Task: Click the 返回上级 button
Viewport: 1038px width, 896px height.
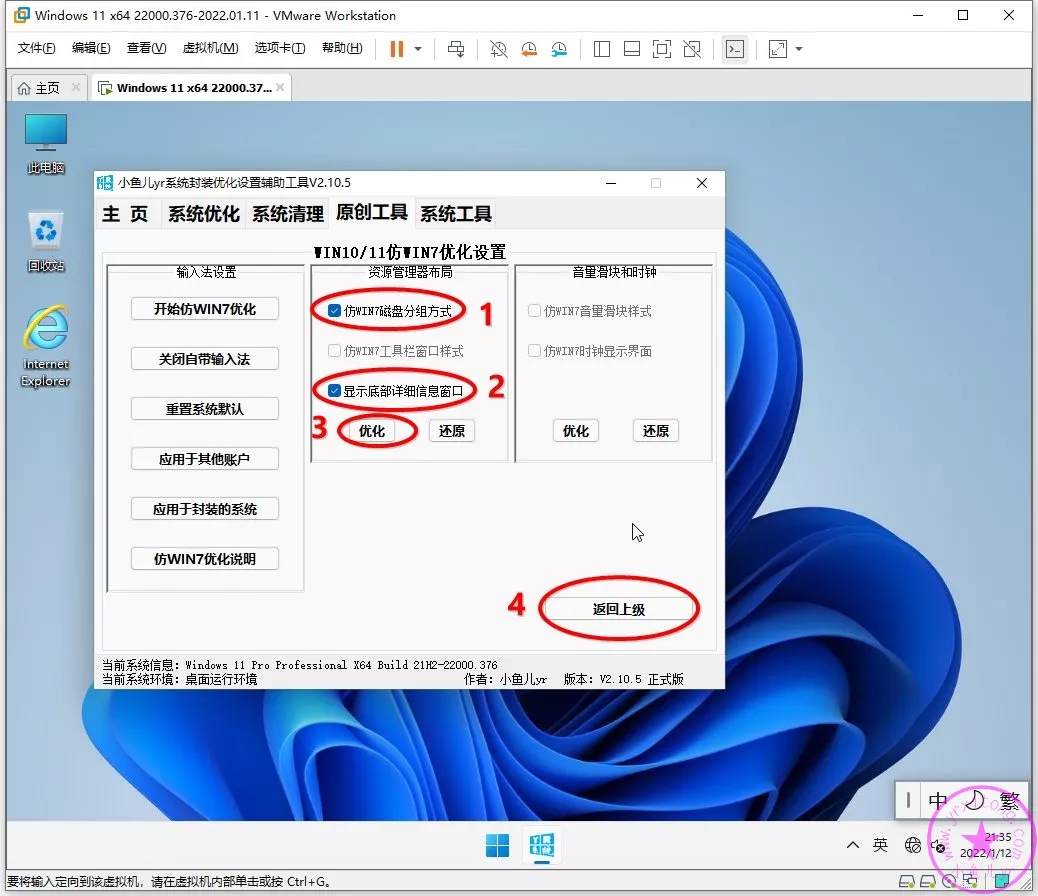Action: [x=618, y=609]
